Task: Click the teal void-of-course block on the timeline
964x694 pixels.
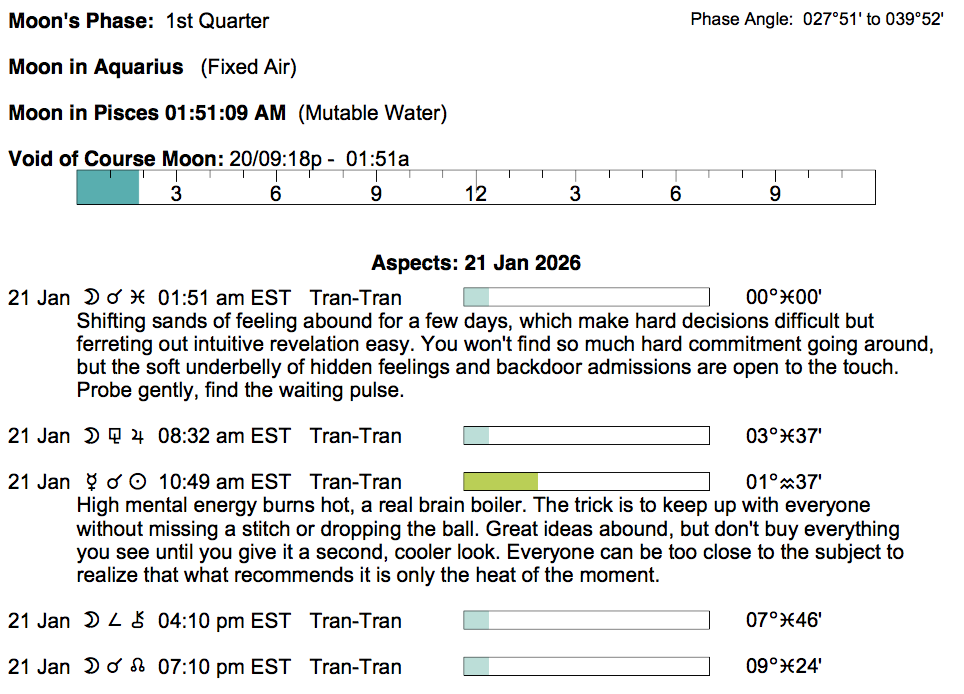Action: coord(108,187)
